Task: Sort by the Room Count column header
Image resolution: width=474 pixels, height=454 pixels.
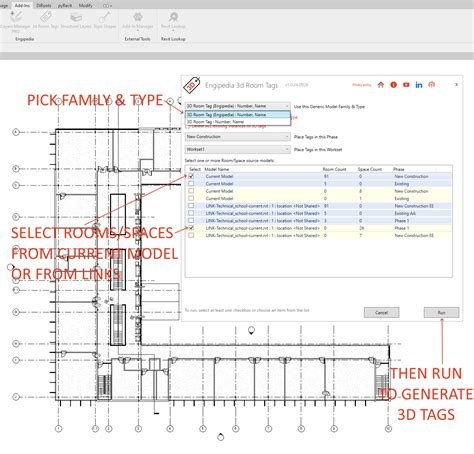Action: (x=334, y=169)
